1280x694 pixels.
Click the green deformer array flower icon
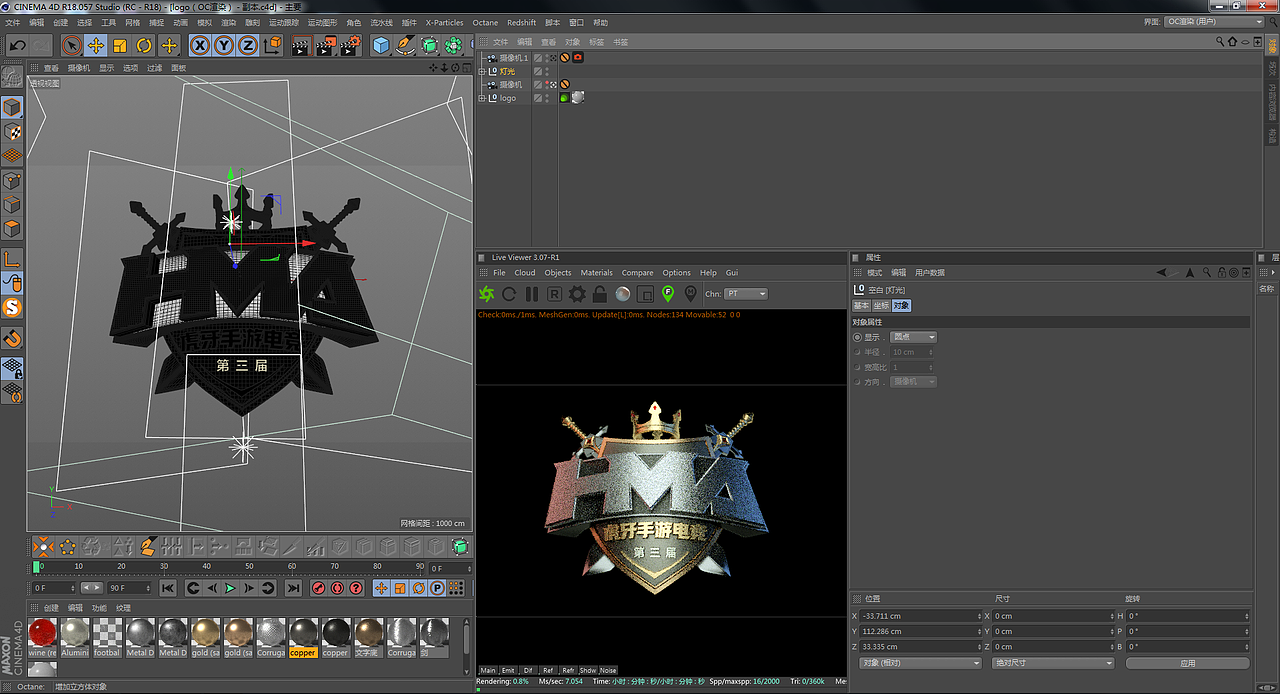tap(454, 45)
